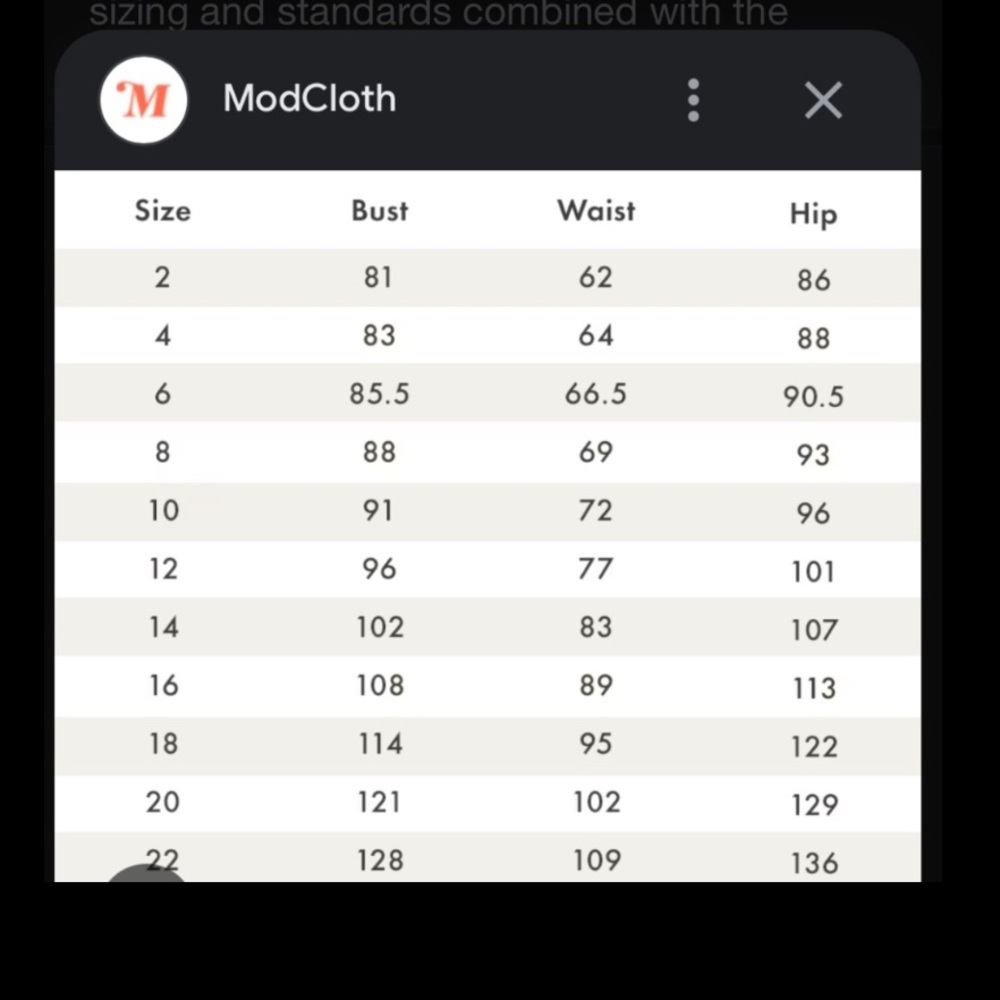This screenshot has width=1000, height=1000.
Task: Click the 77 waist value for size 12
Action: pos(596,569)
